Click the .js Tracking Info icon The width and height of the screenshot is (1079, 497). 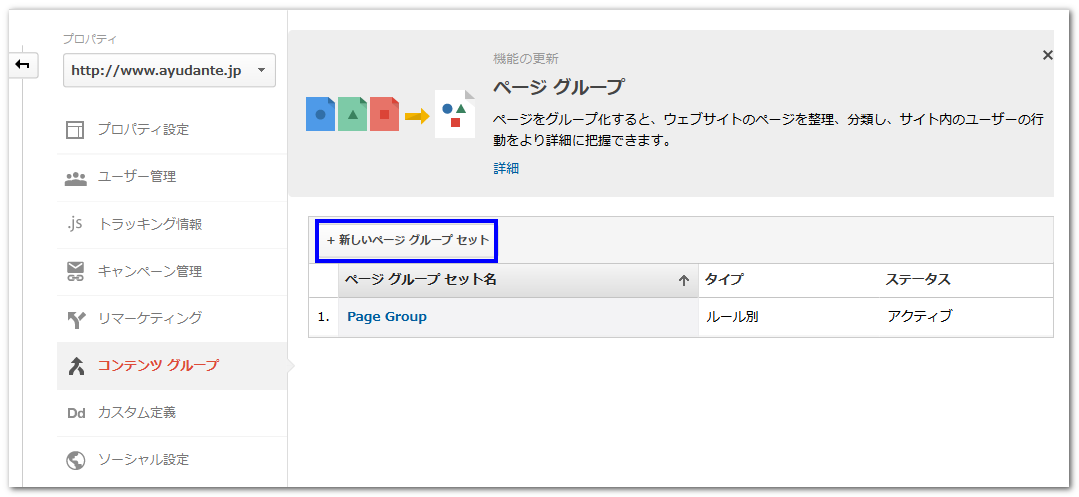(x=75, y=224)
